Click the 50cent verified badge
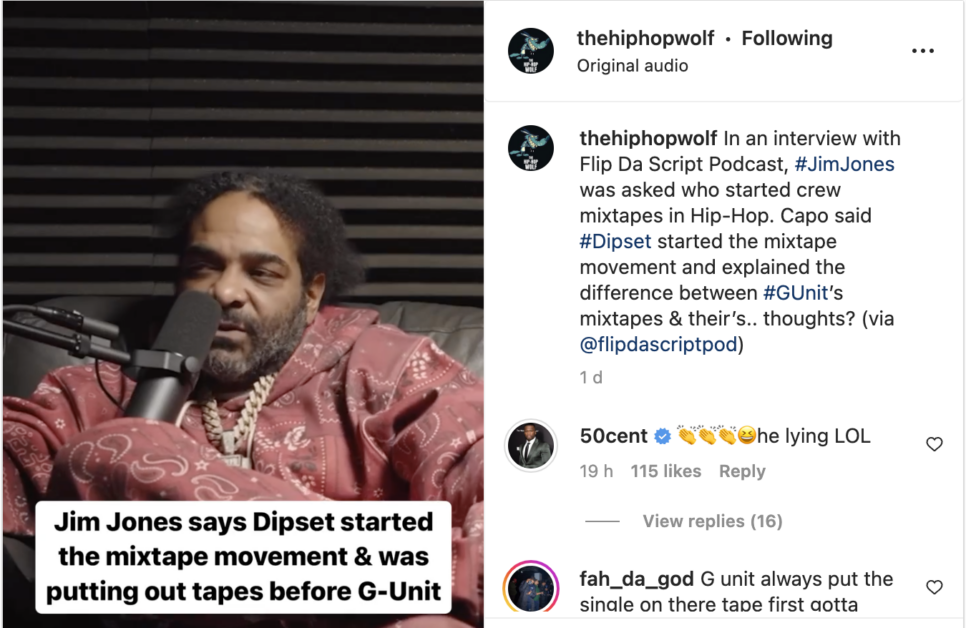 pos(662,436)
